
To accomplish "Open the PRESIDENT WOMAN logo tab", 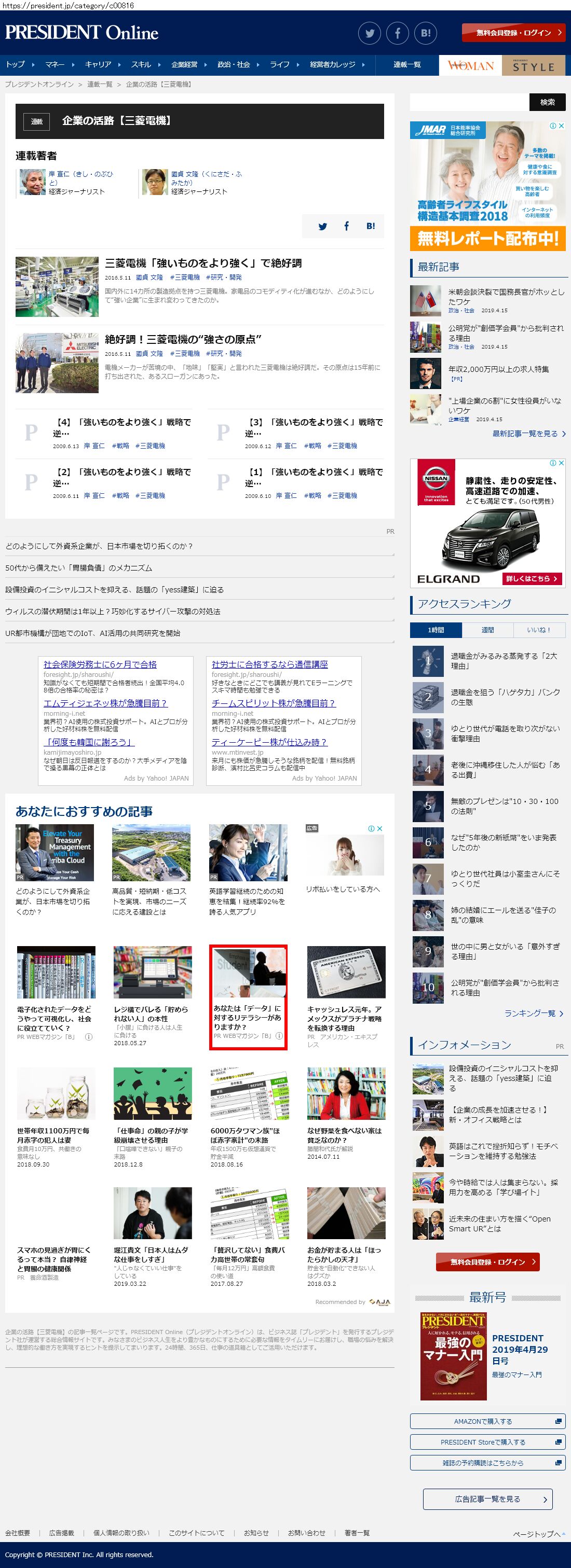I will [x=470, y=65].
